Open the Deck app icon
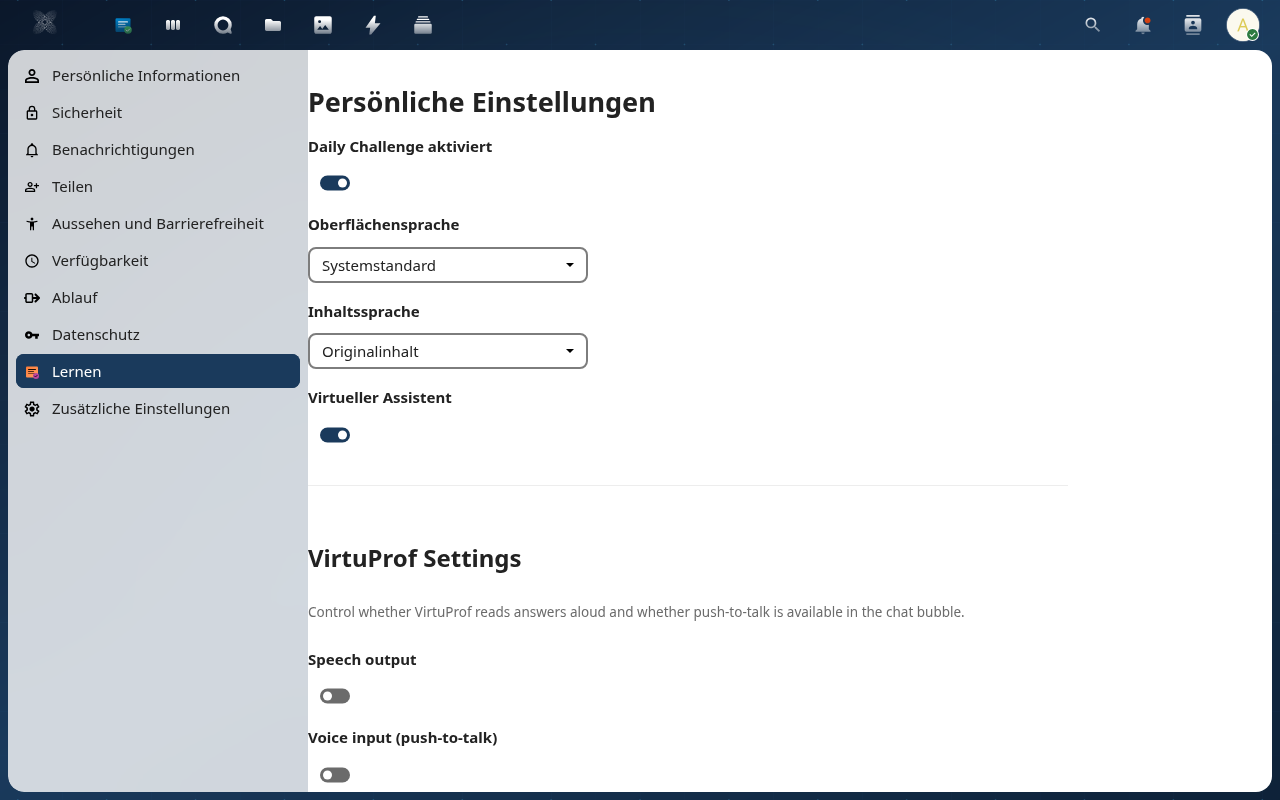Image resolution: width=1280 pixels, height=800 pixels. point(422,25)
